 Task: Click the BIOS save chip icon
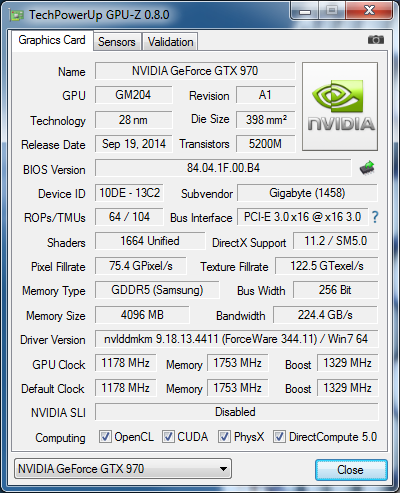pos(367,168)
